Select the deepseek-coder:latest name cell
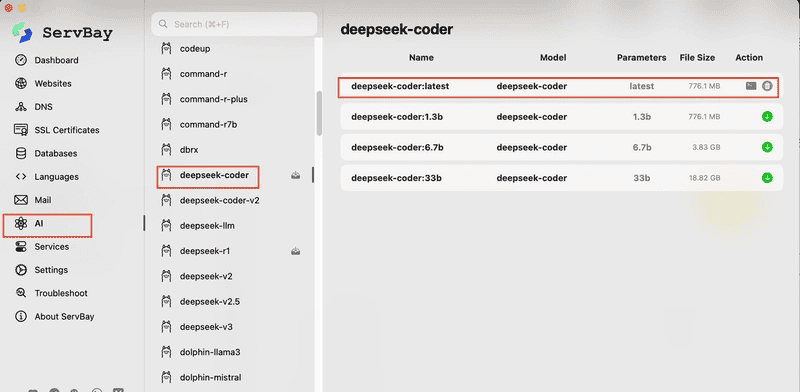Viewport: 800px width, 392px height. (x=400, y=86)
